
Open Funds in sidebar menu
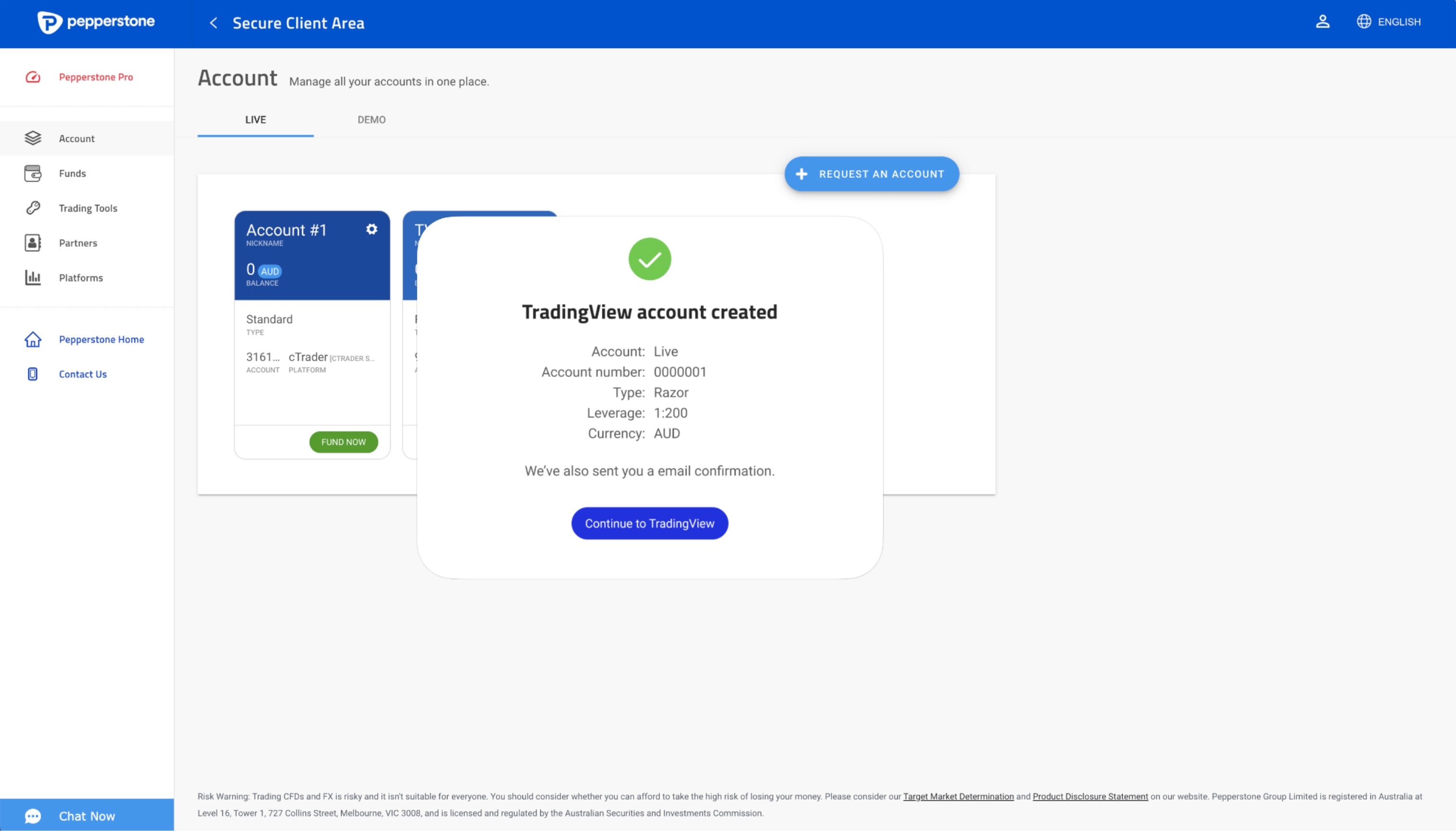(73, 174)
